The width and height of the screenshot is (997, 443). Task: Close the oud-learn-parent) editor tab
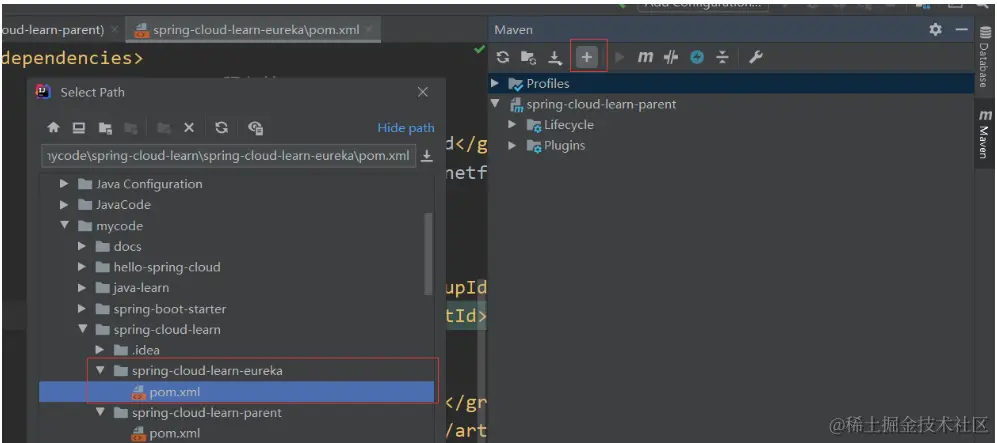tap(114, 29)
